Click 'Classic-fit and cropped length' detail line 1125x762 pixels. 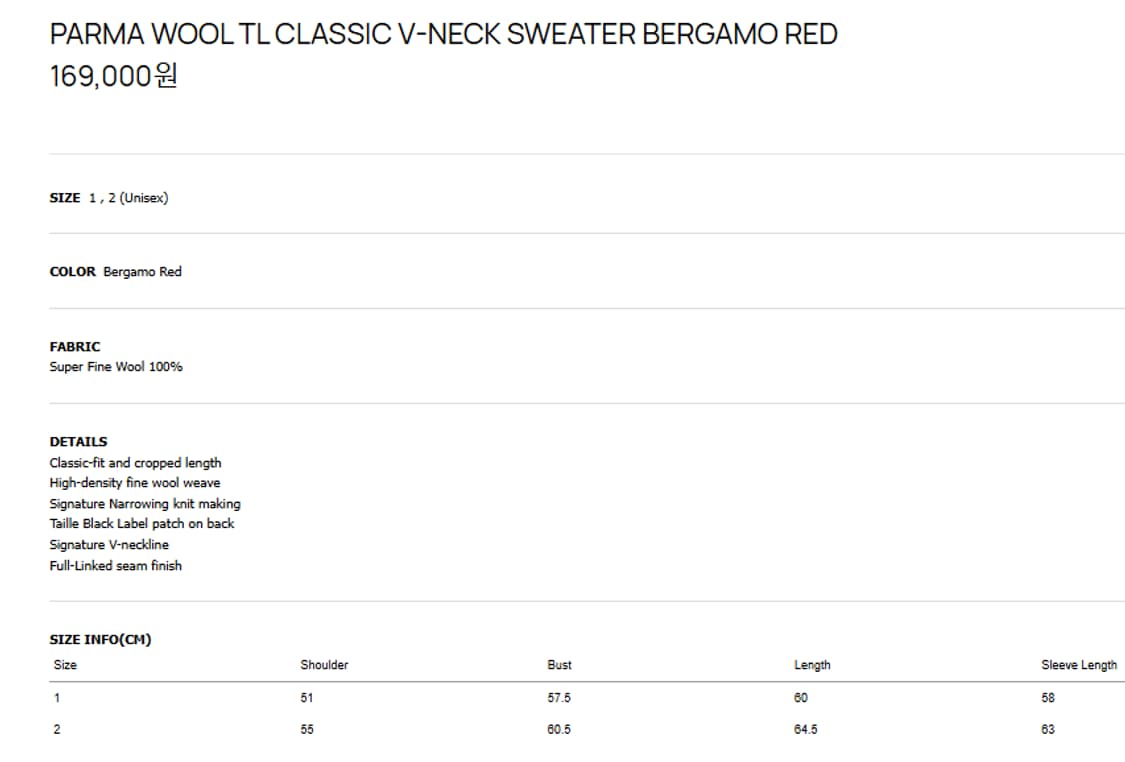135,463
